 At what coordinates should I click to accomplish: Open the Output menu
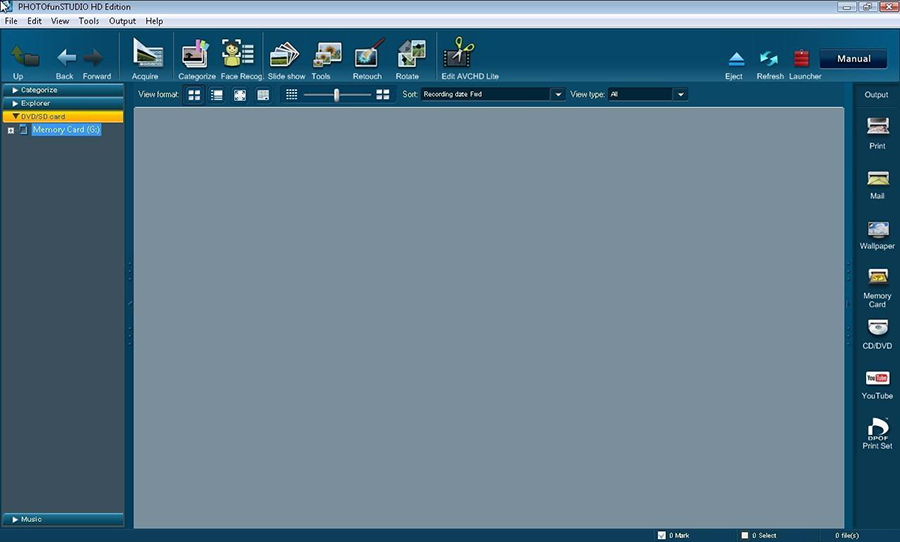pyautogui.click(x=122, y=21)
